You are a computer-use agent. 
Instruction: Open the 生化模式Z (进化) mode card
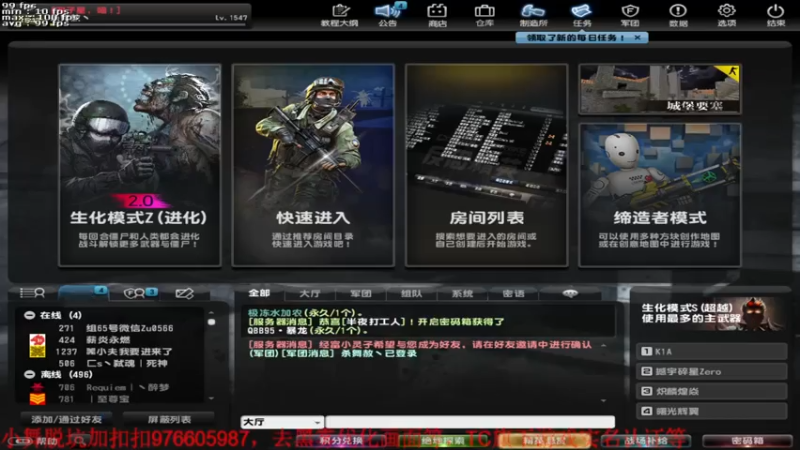point(140,165)
